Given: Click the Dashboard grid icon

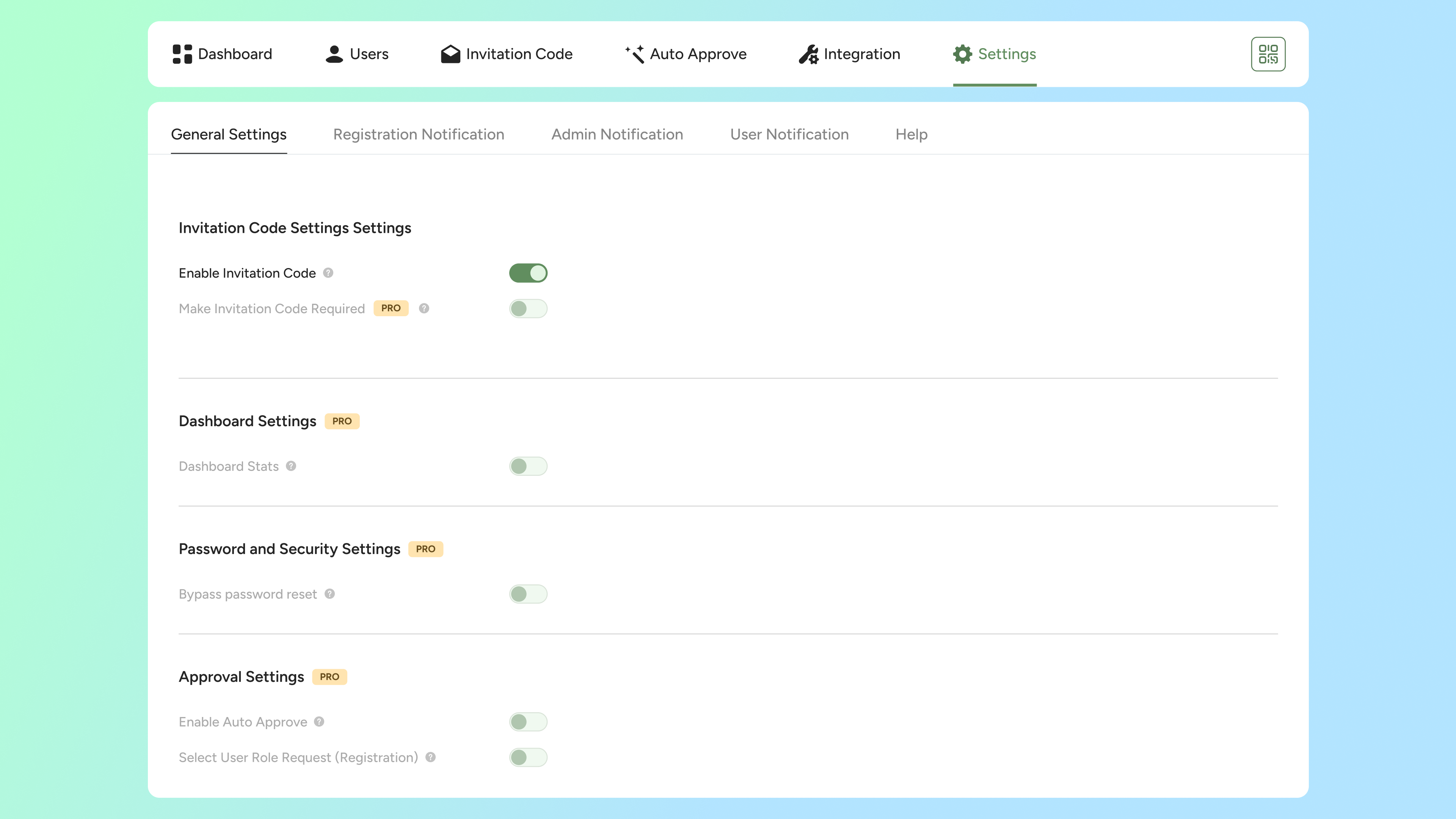Looking at the screenshot, I should click(x=182, y=54).
